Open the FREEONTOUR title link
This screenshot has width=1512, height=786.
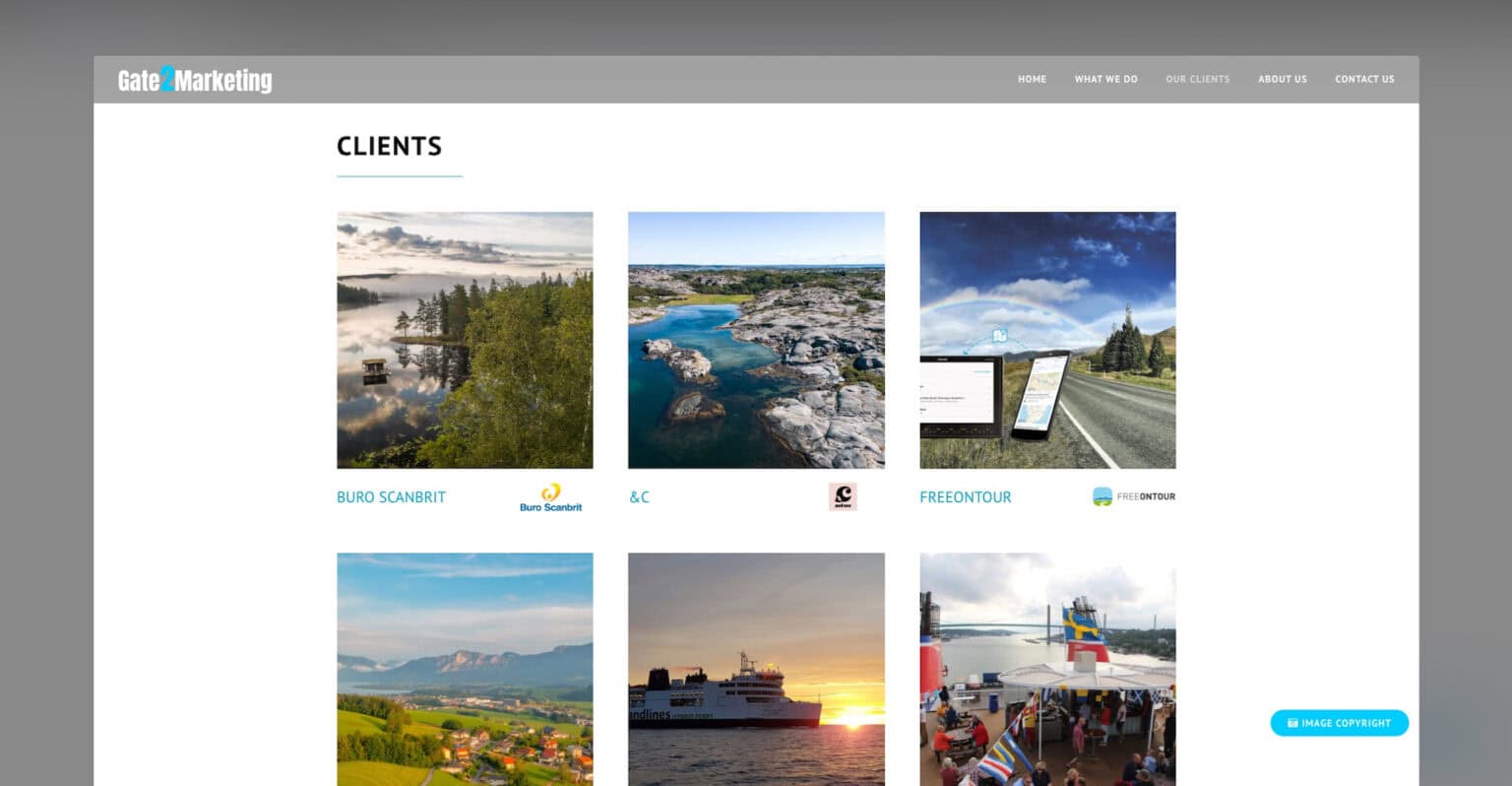point(965,497)
